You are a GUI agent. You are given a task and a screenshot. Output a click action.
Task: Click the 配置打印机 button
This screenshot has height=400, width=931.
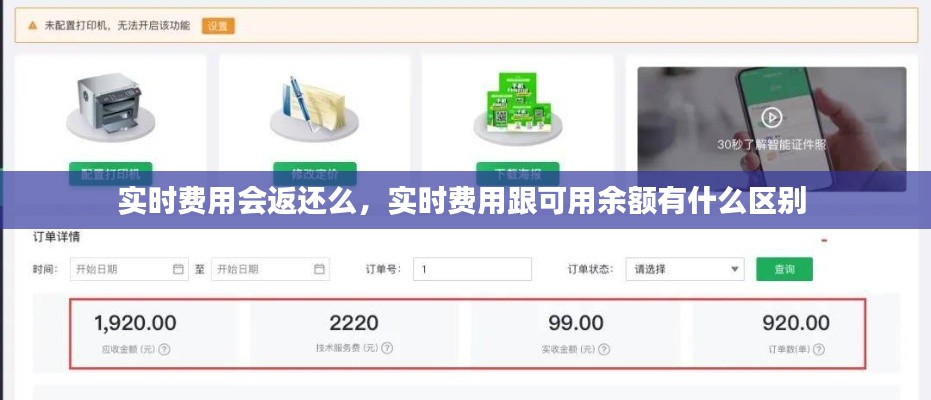110,174
